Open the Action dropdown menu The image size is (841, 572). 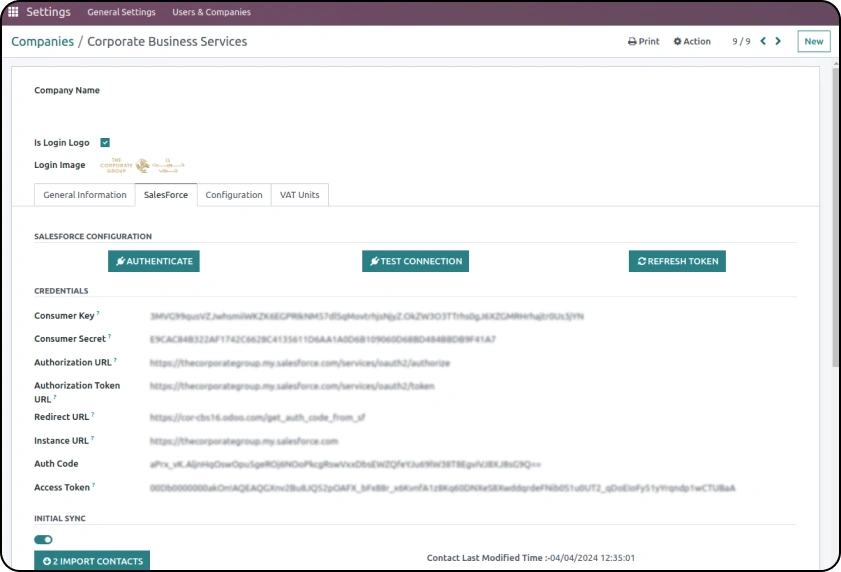[692, 41]
